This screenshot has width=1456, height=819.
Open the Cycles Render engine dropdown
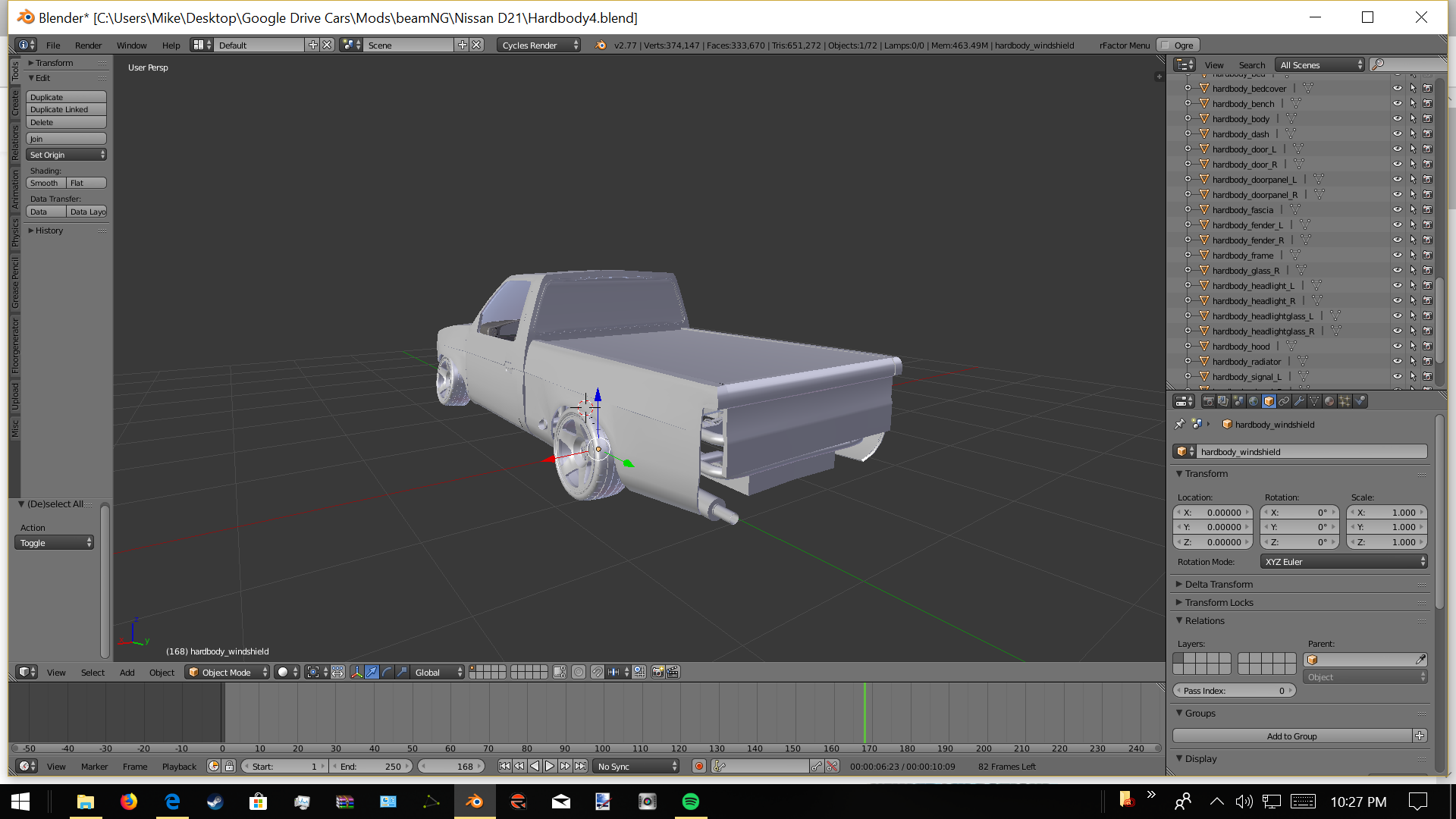coord(539,45)
